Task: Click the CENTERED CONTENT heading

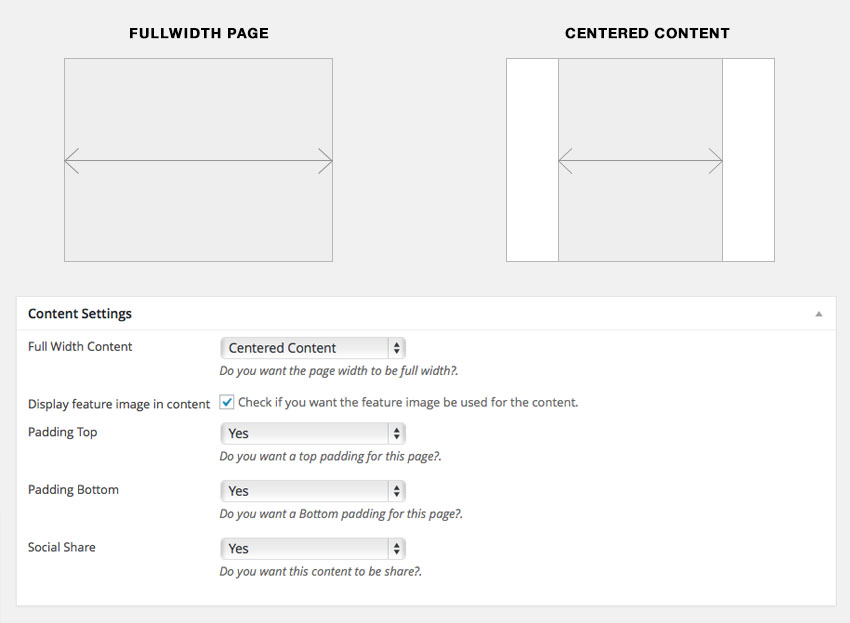Action: [647, 33]
